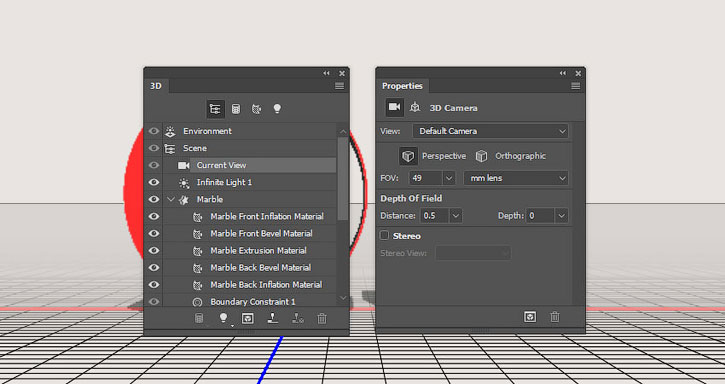Open the Properties panel flyout menu
Image resolution: width=725 pixels, height=384 pixels.
[x=576, y=86]
